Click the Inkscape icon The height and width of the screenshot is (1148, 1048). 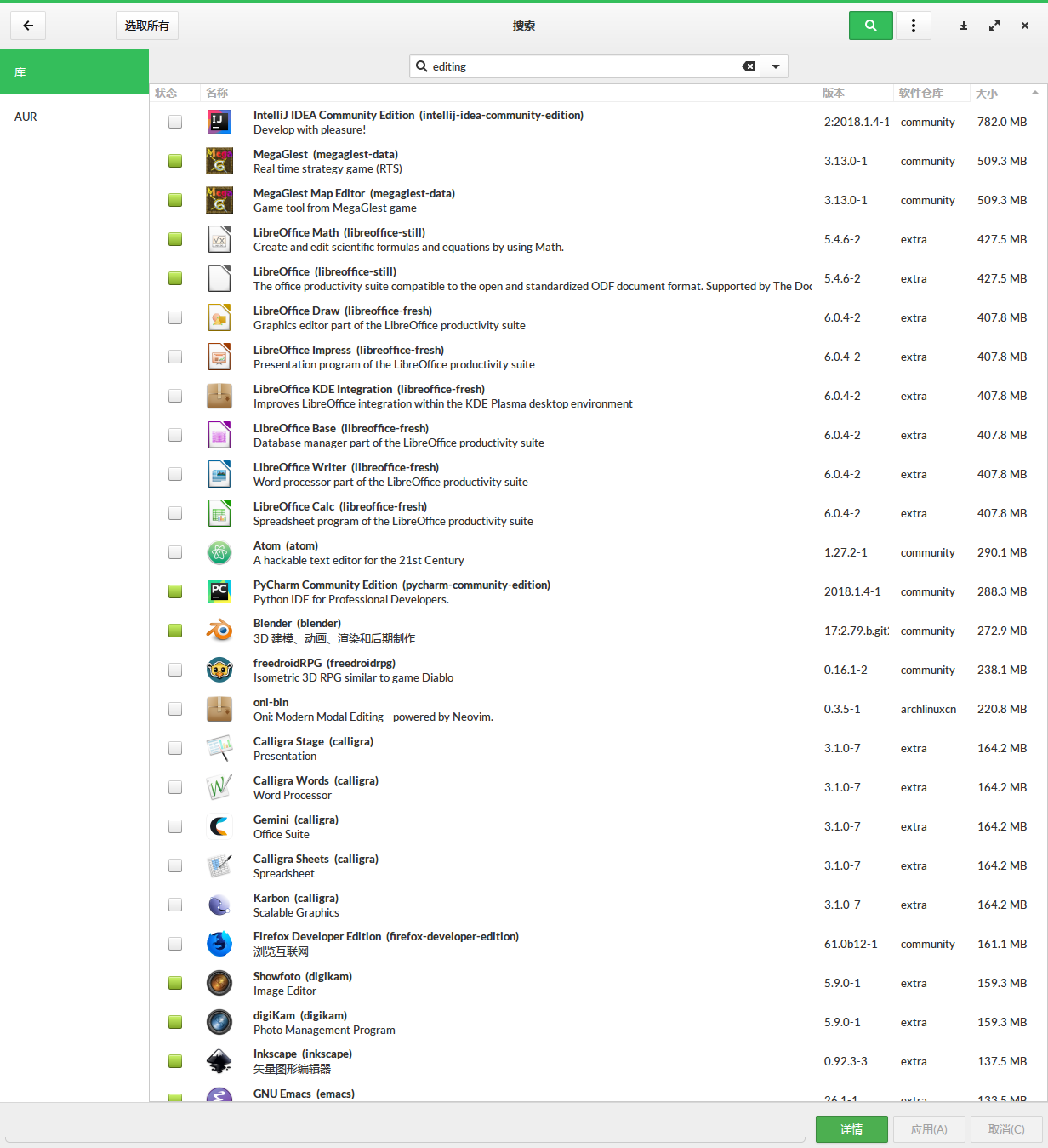tap(219, 1061)
